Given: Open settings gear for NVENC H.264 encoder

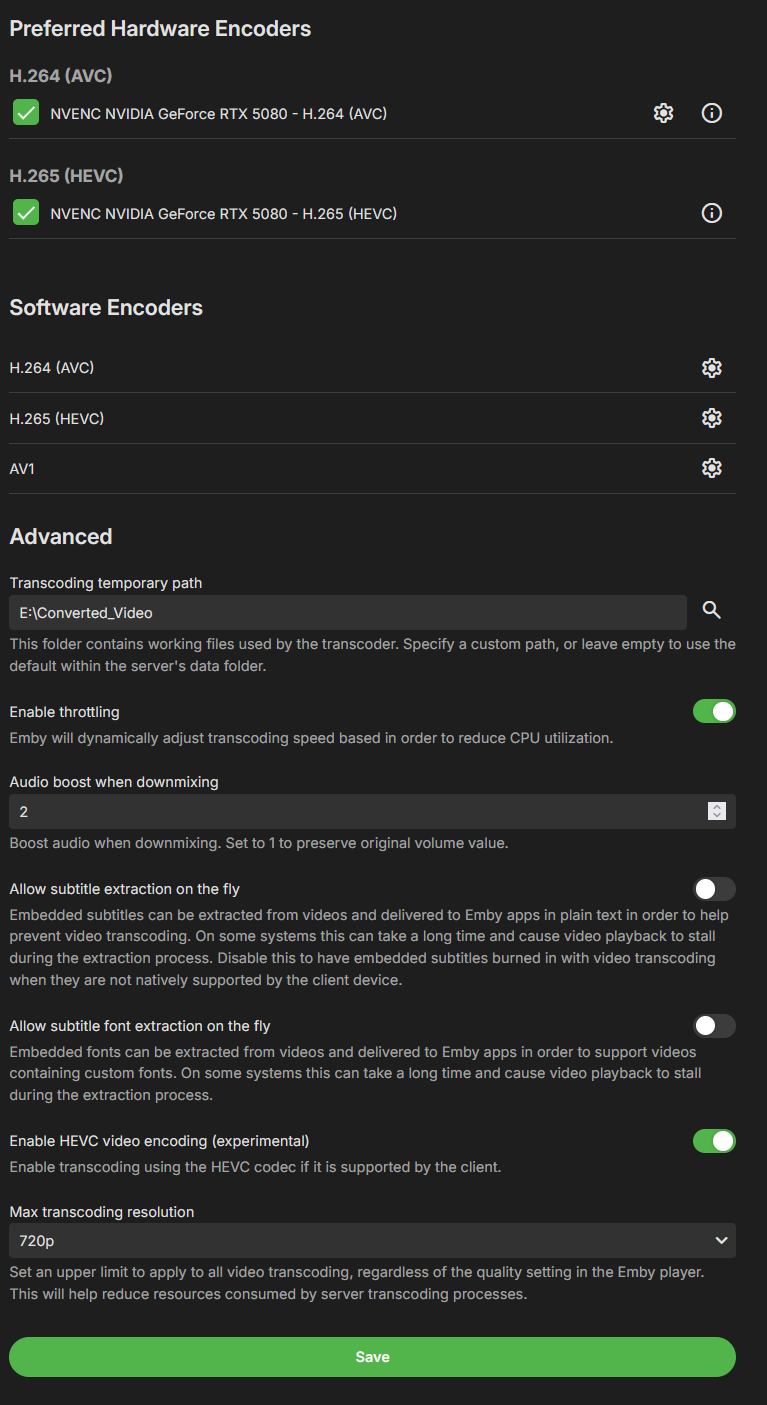Looking at the screenshot, I should pyautogui.click(x=663, y=113).
